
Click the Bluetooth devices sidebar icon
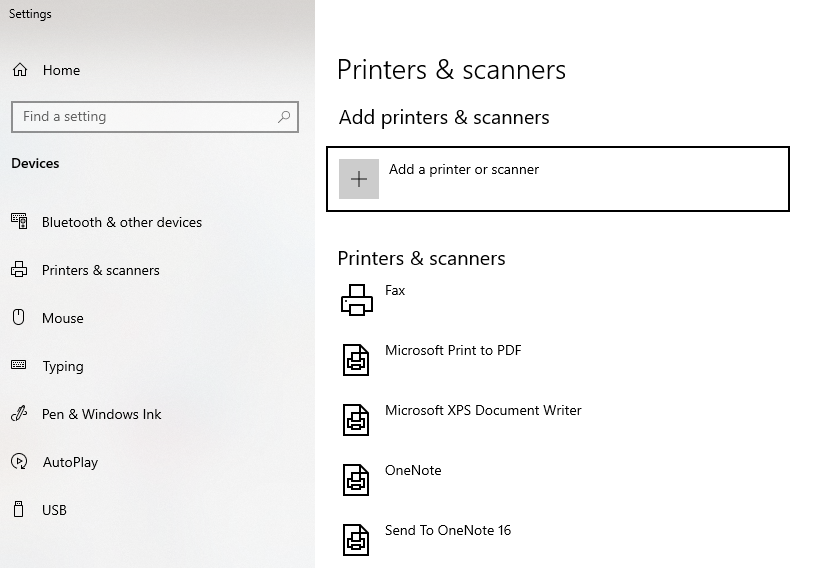(x=19, y=221)
